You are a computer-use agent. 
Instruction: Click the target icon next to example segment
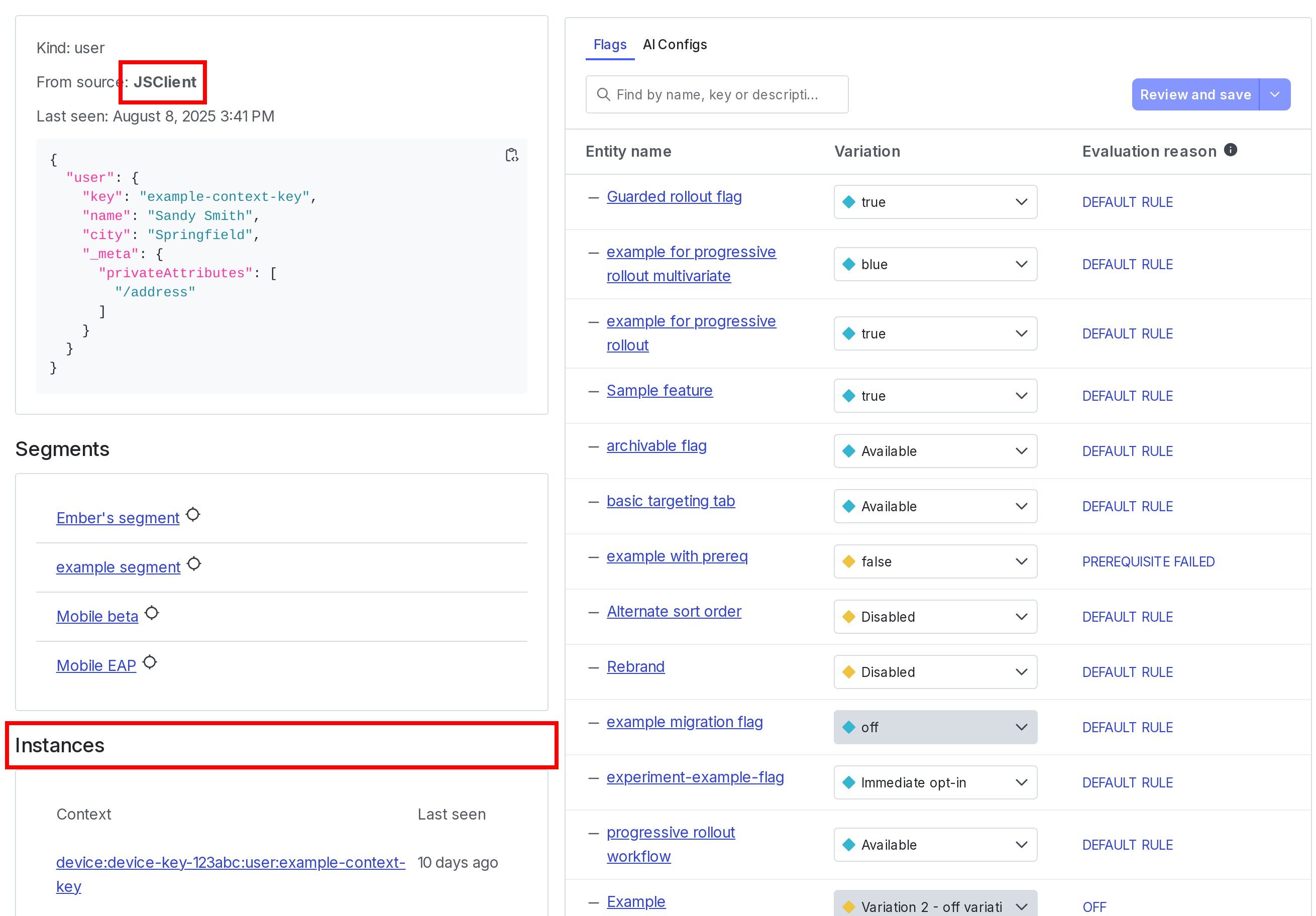coord(195,564)
